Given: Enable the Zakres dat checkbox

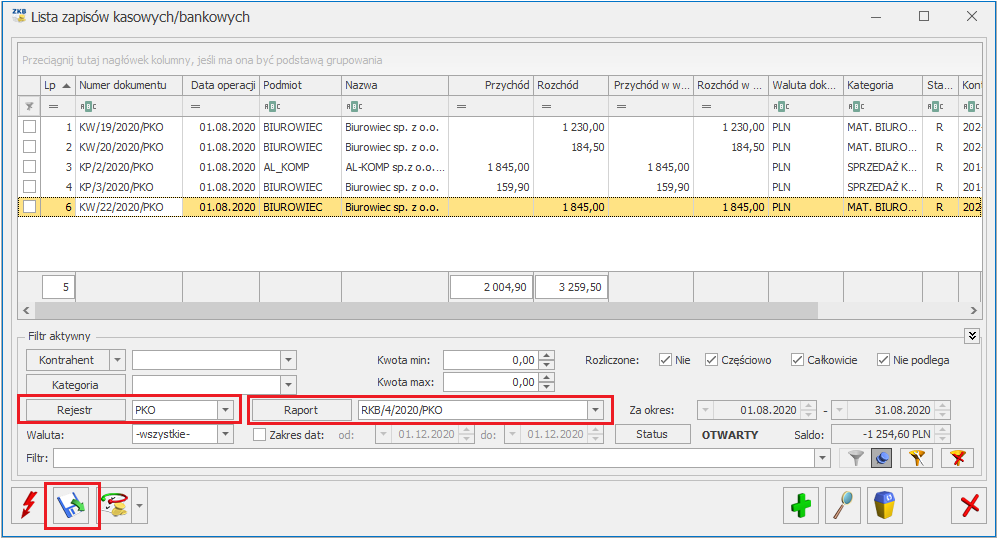Looking at the screenshot, I should point(259,435).
